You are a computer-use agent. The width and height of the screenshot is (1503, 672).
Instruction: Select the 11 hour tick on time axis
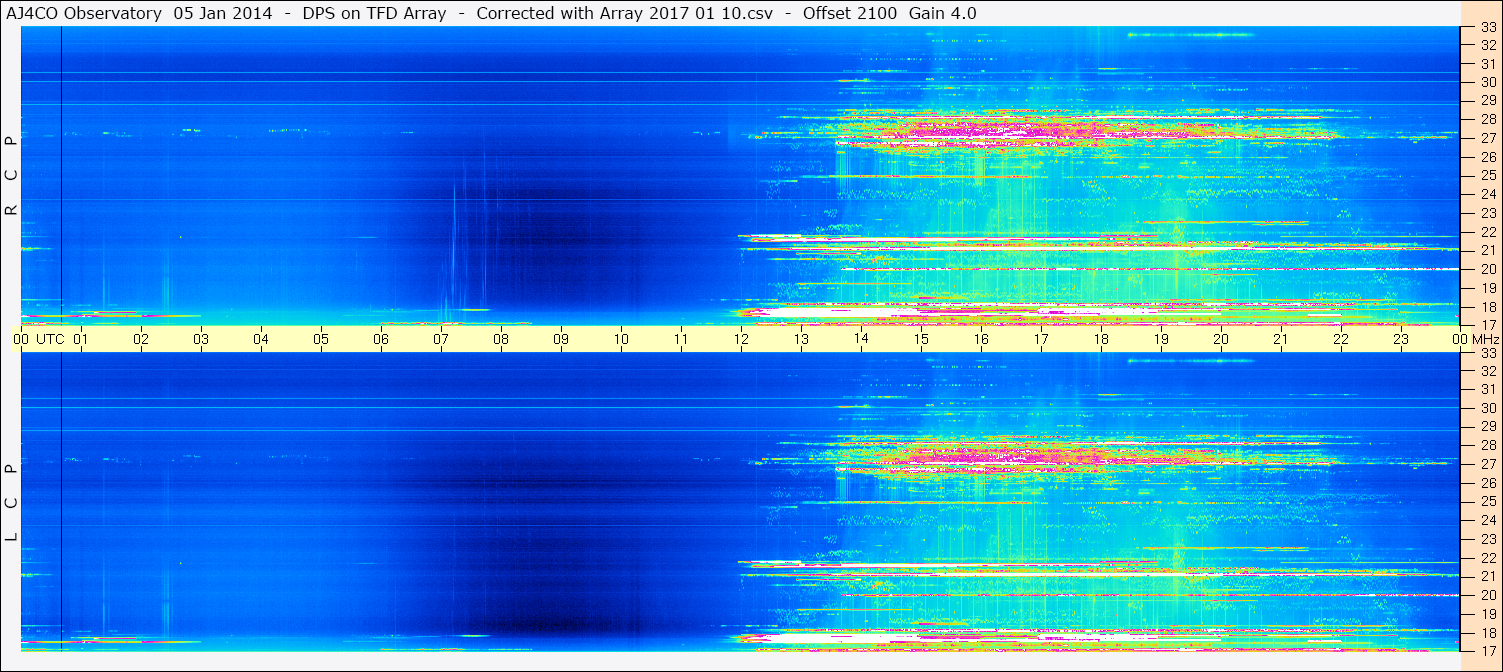pos(681,339)
